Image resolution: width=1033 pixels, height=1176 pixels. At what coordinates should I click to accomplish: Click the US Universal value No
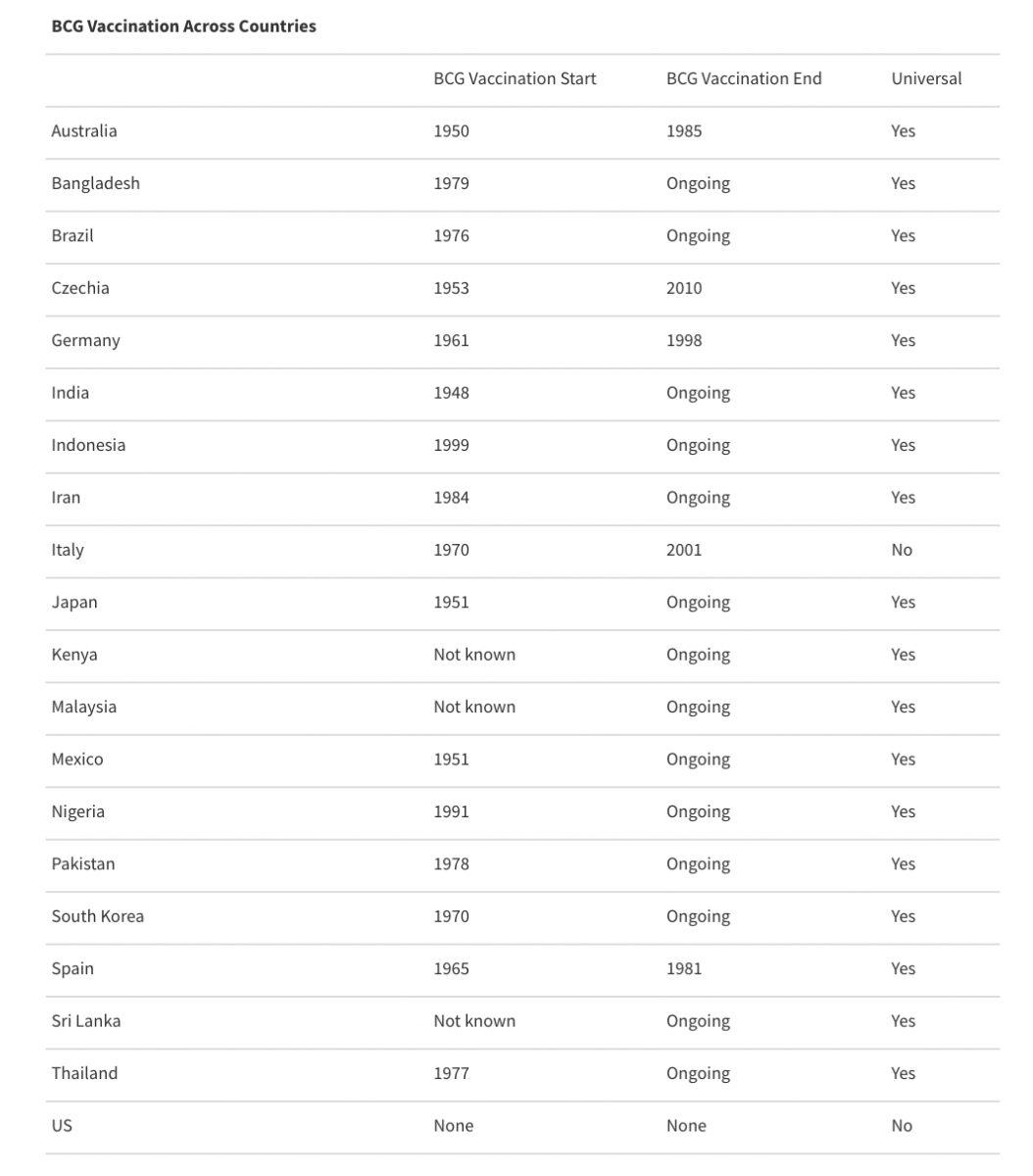coord(902,1126)
